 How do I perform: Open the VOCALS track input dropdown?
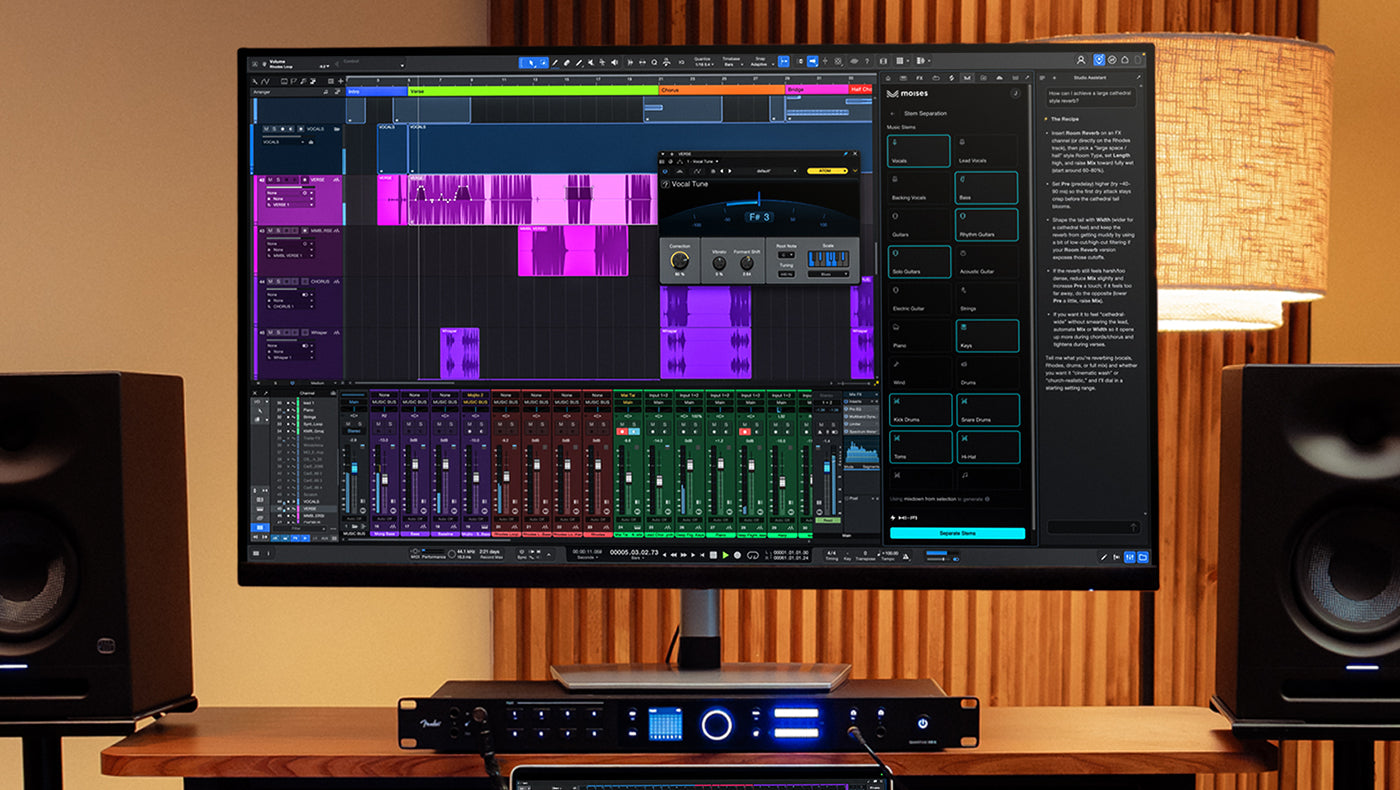click(283, 142)
